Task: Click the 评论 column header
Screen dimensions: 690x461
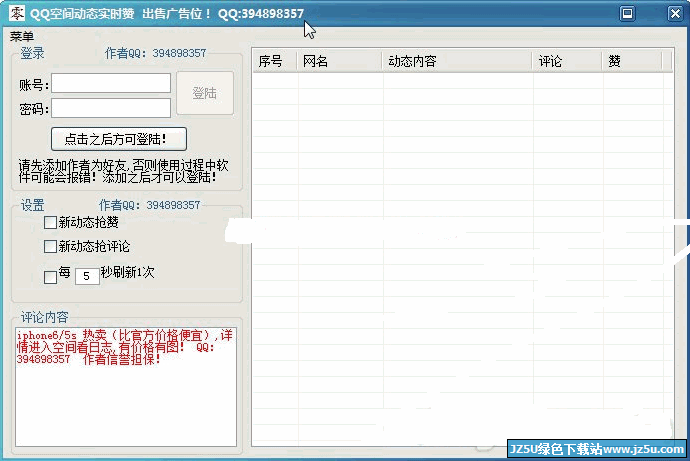Action: (x=567, y=61)
